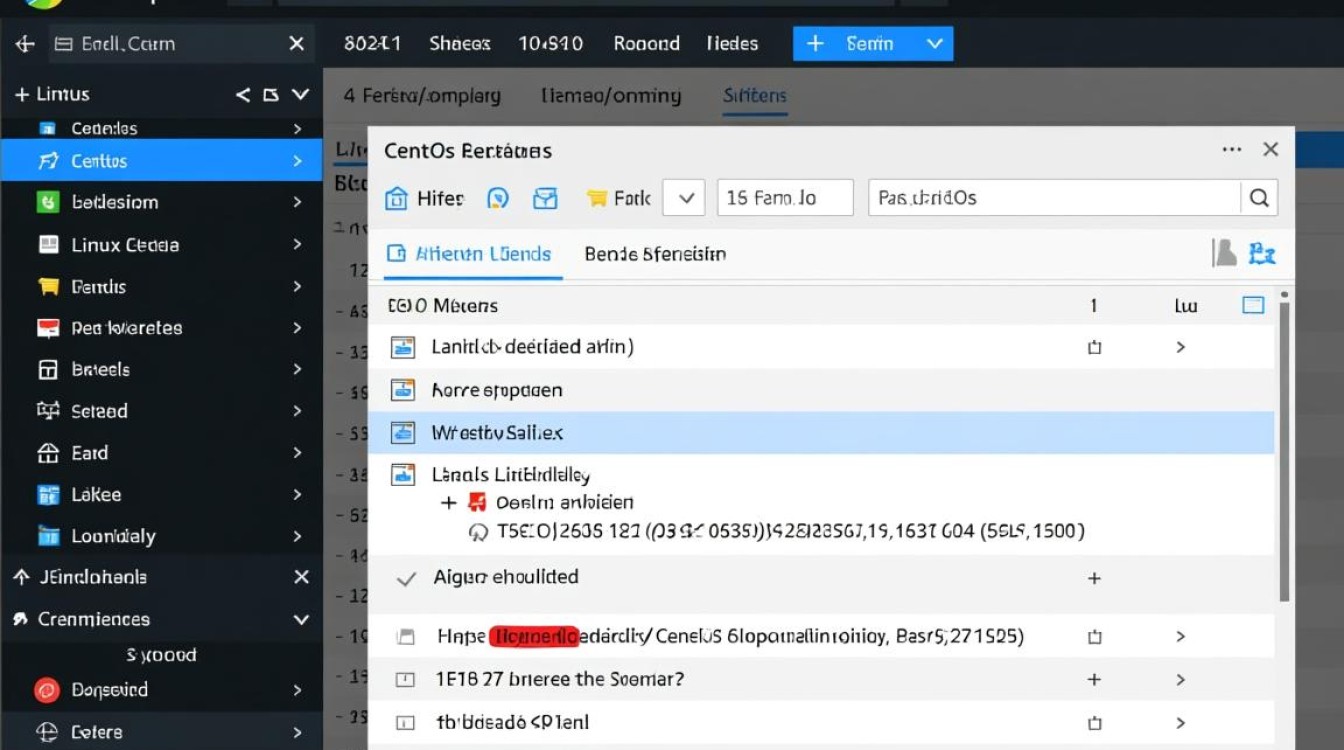The height and width of the screenshot is (750, 1344).
Task: Select the ħorre sṗopdoen row
Action: coord(821,390)
